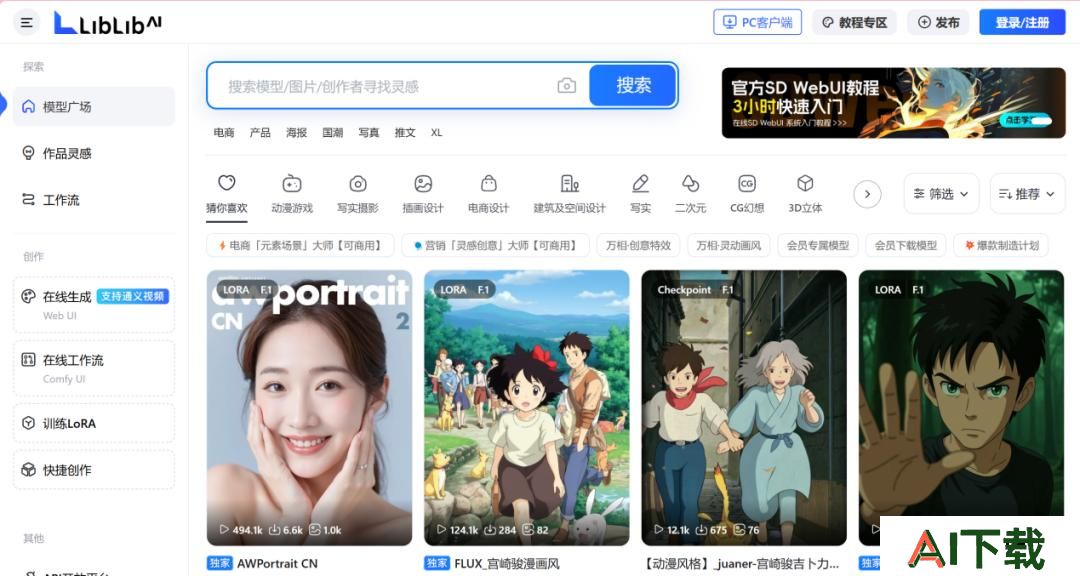Select the 3D立体 cube category

coord(805,194)
